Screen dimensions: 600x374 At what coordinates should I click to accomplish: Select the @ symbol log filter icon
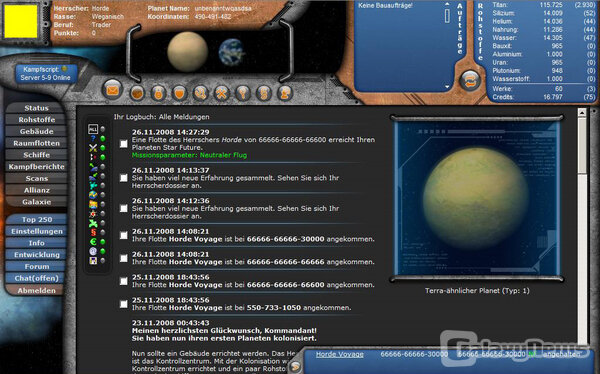tap(93, 251)
